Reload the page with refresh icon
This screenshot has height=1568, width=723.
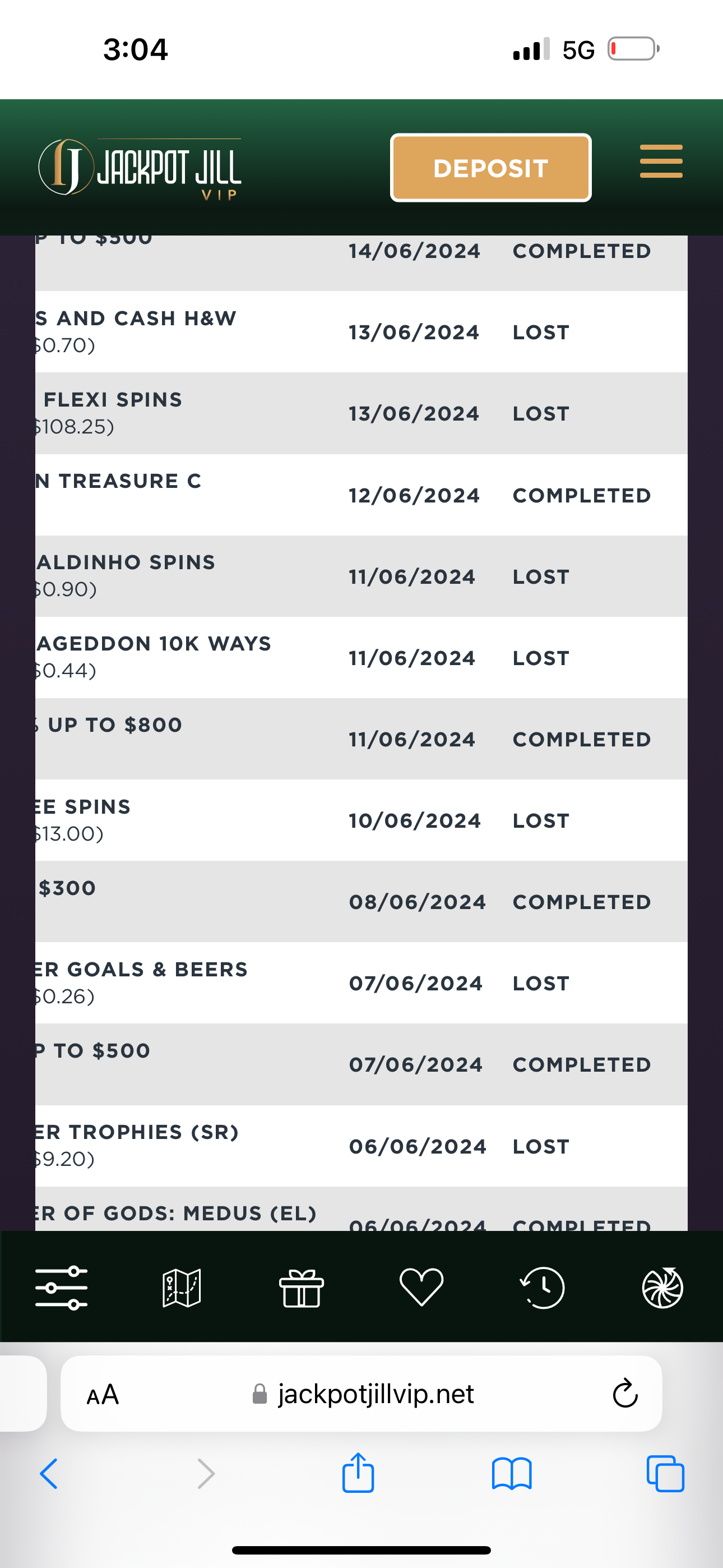tap(624, 1394)
